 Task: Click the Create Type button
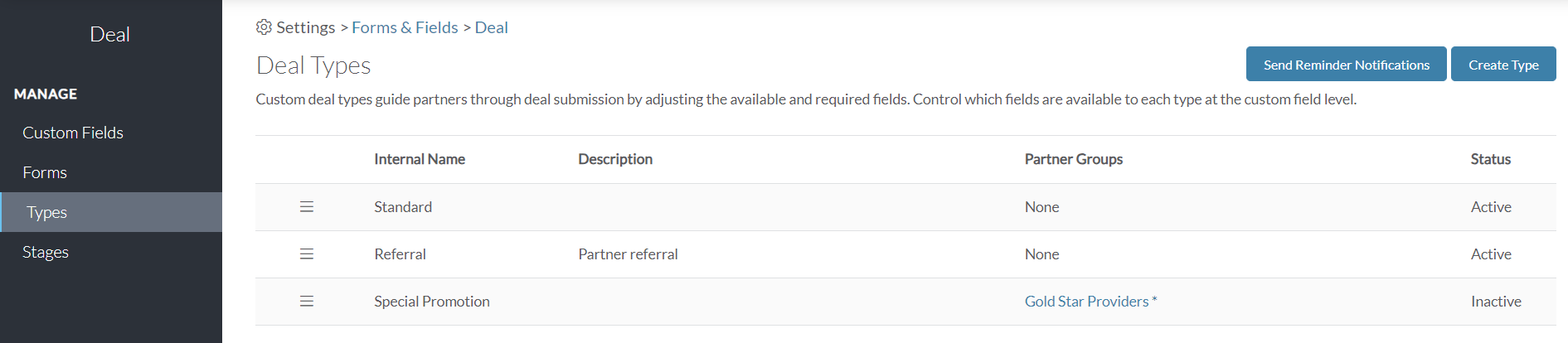click(x=1503, y=64)
